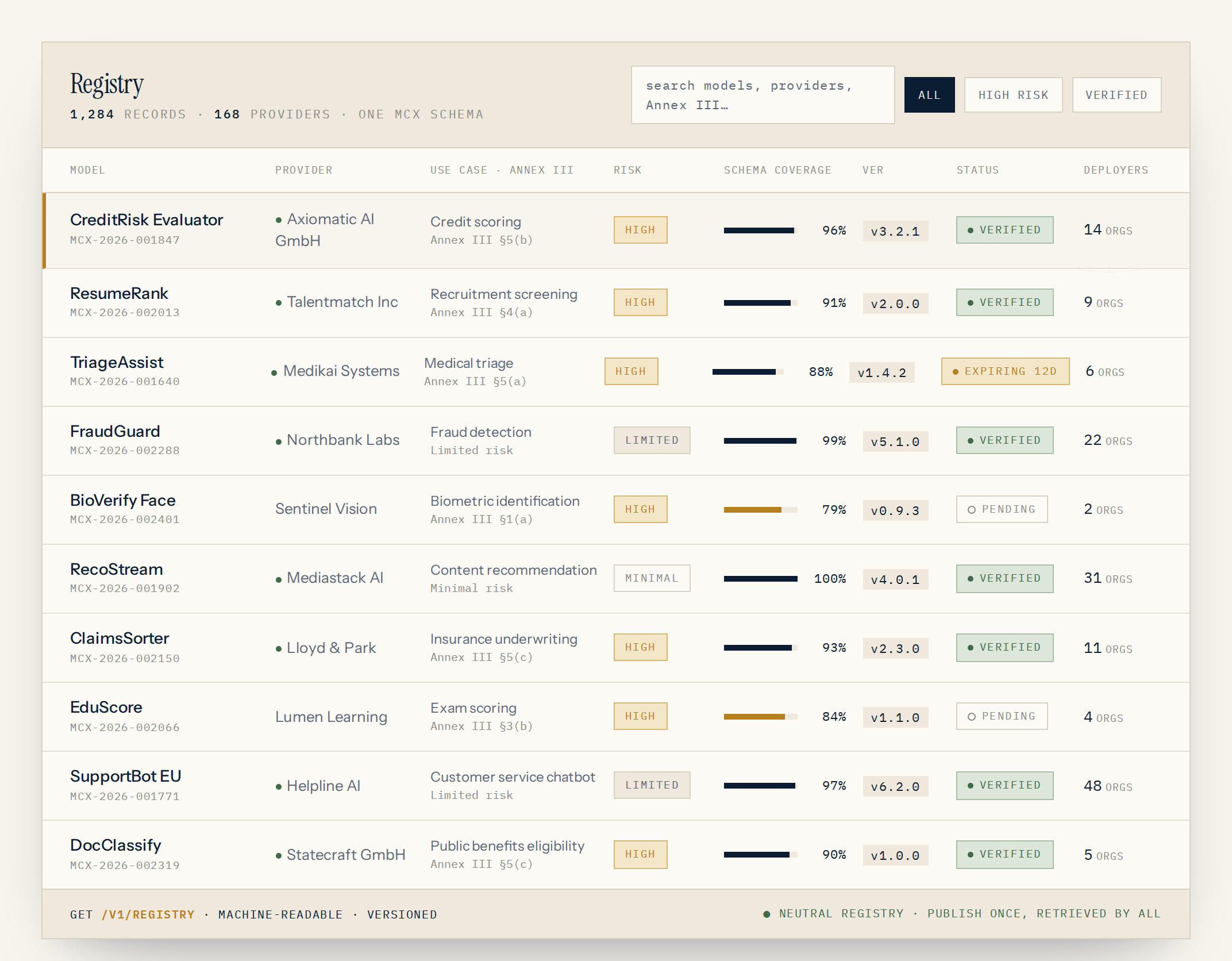1232x961 pixels.
Task: Open the ClaimsSorter model record
Action: pyautogui.click(x=120, y=638)
